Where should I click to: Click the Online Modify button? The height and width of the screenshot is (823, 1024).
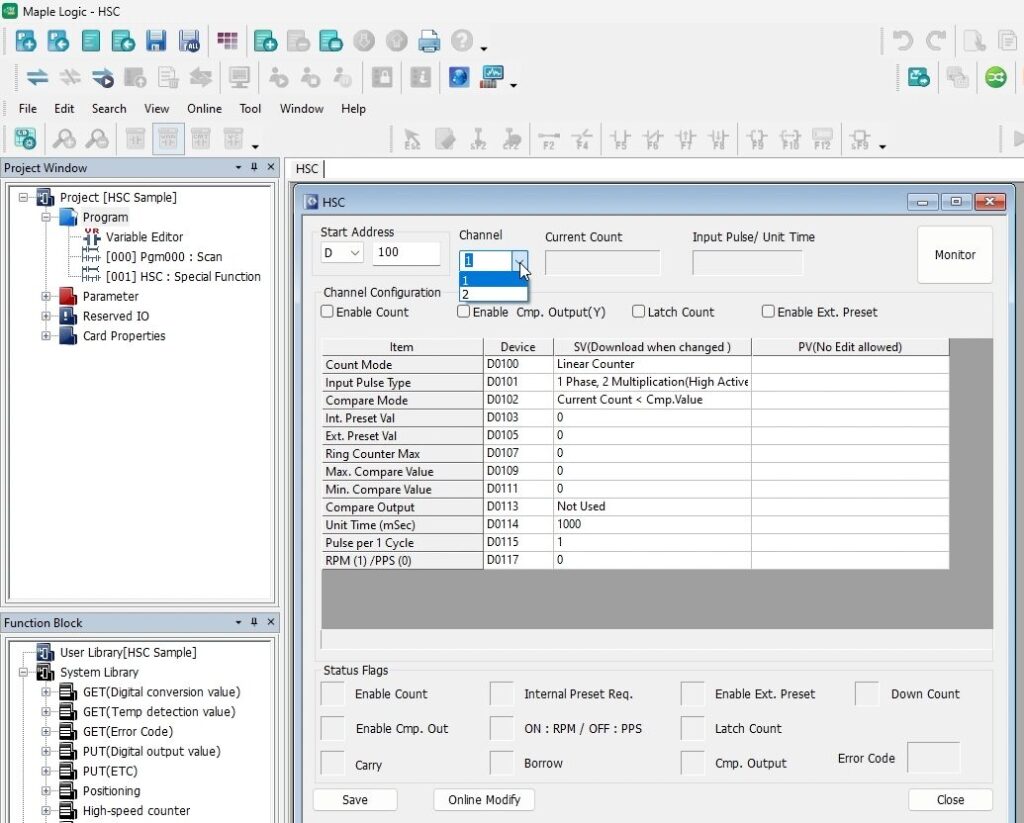click(484, 799)
